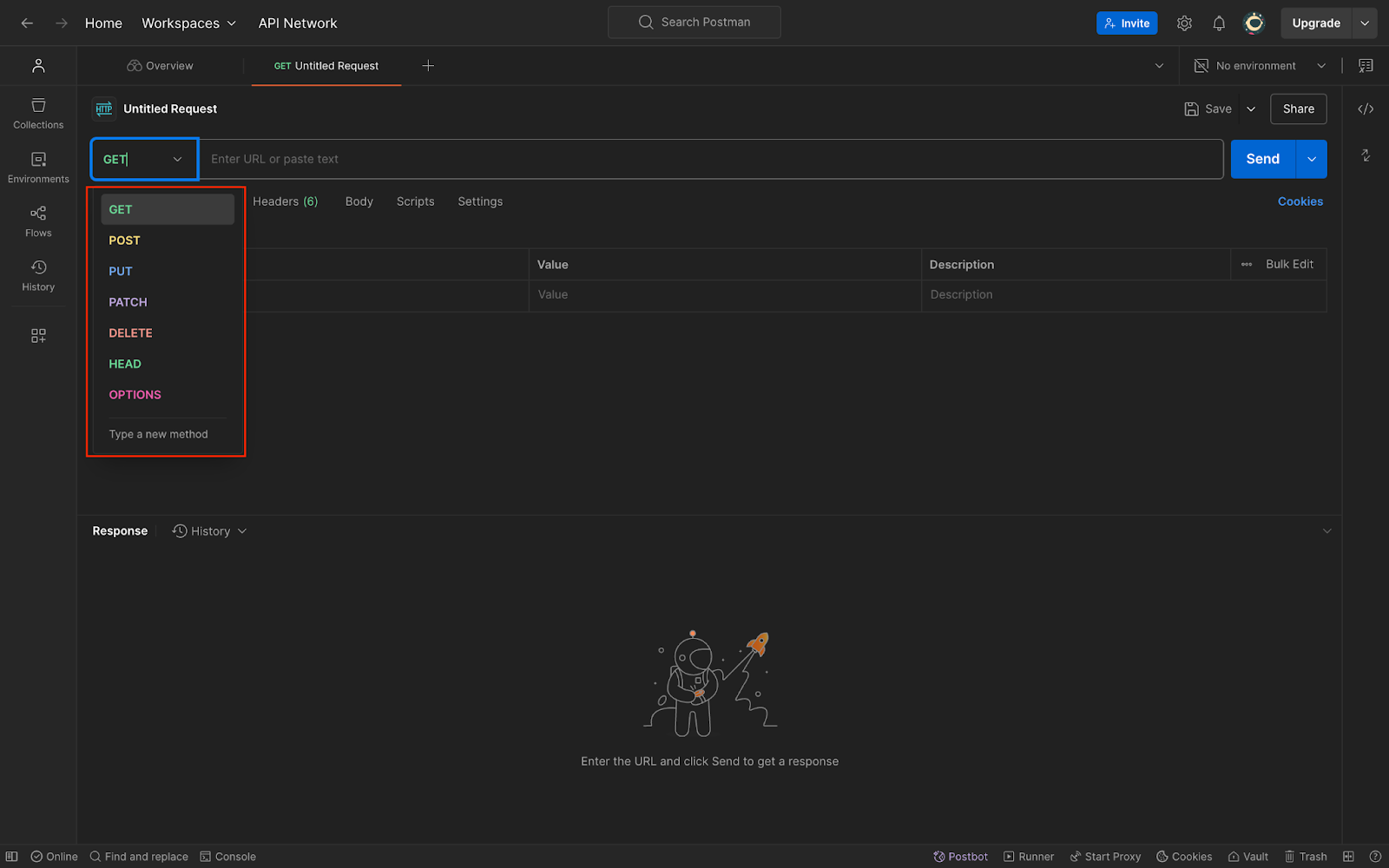Select OPTIONS from method list
Screen dimensions: 1389x868
[168, 394]
